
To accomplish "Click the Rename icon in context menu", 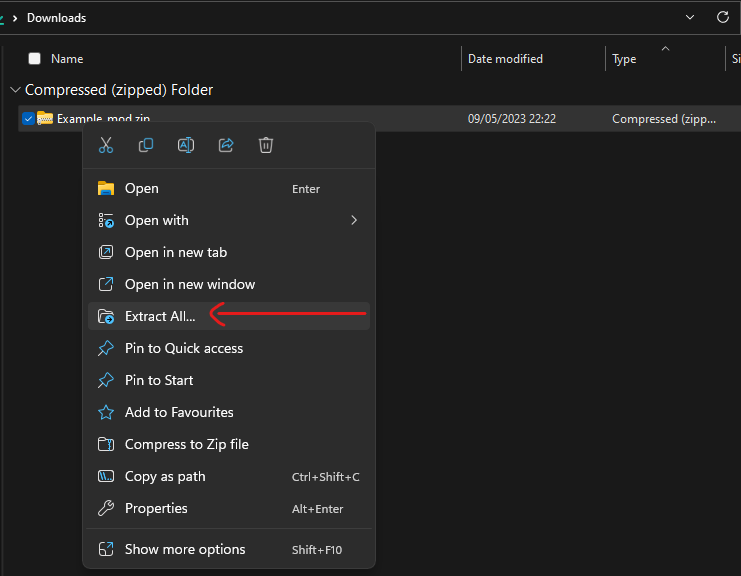I will 186,145.
